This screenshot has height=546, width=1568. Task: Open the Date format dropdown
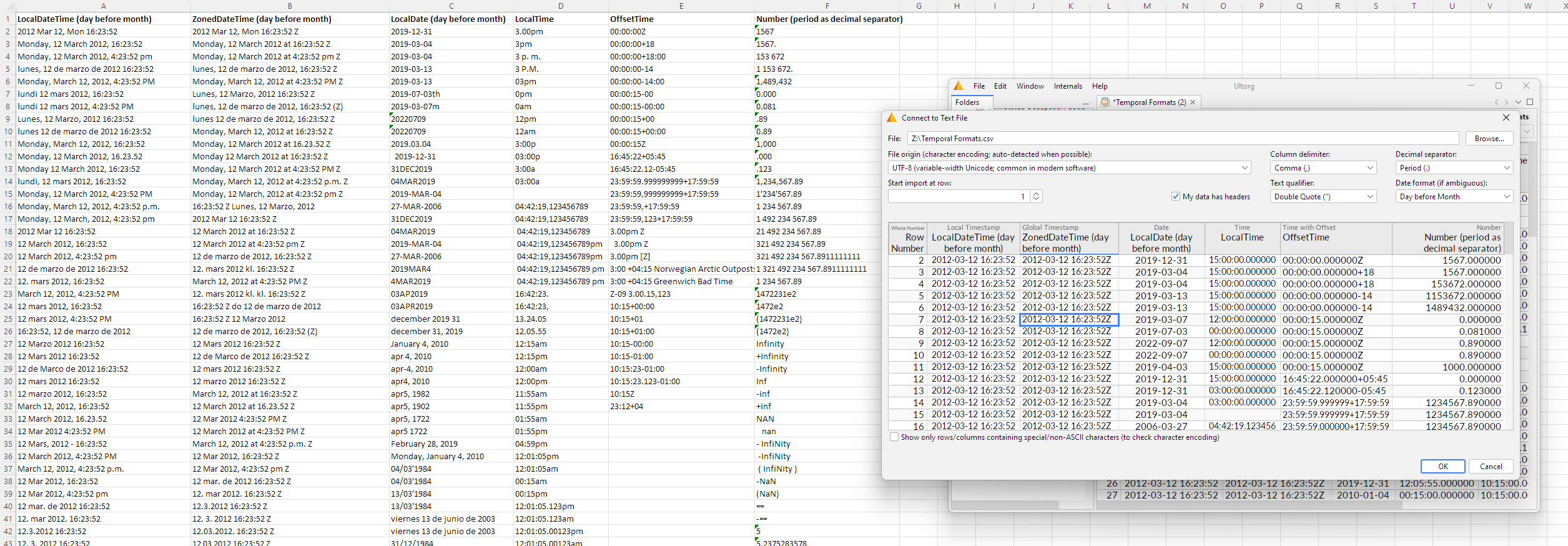point(1454,196)
